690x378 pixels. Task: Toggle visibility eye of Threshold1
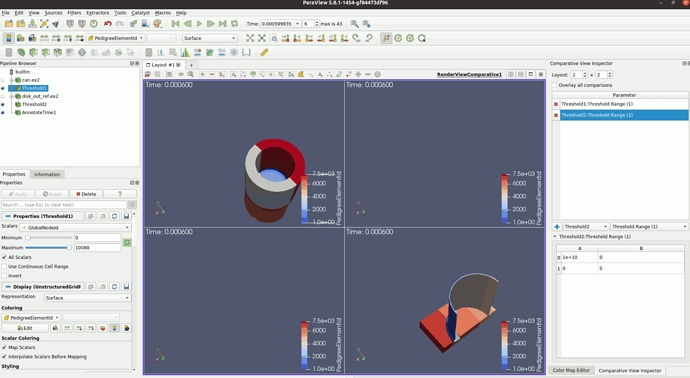(x=3, y=88)
